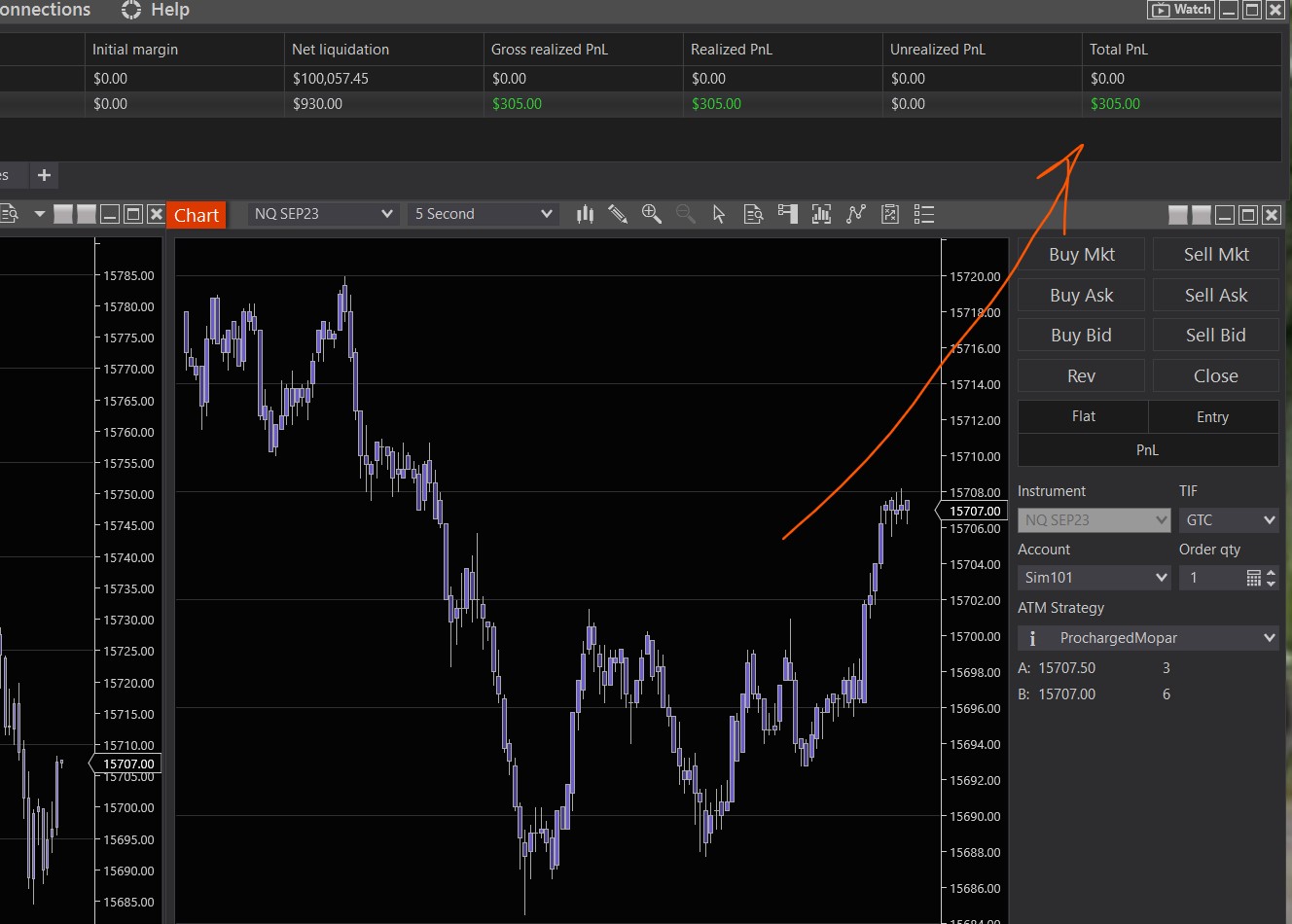Open the chart bar style icon
Viewport: 1292px width, 924px height.
click(585, 214)
